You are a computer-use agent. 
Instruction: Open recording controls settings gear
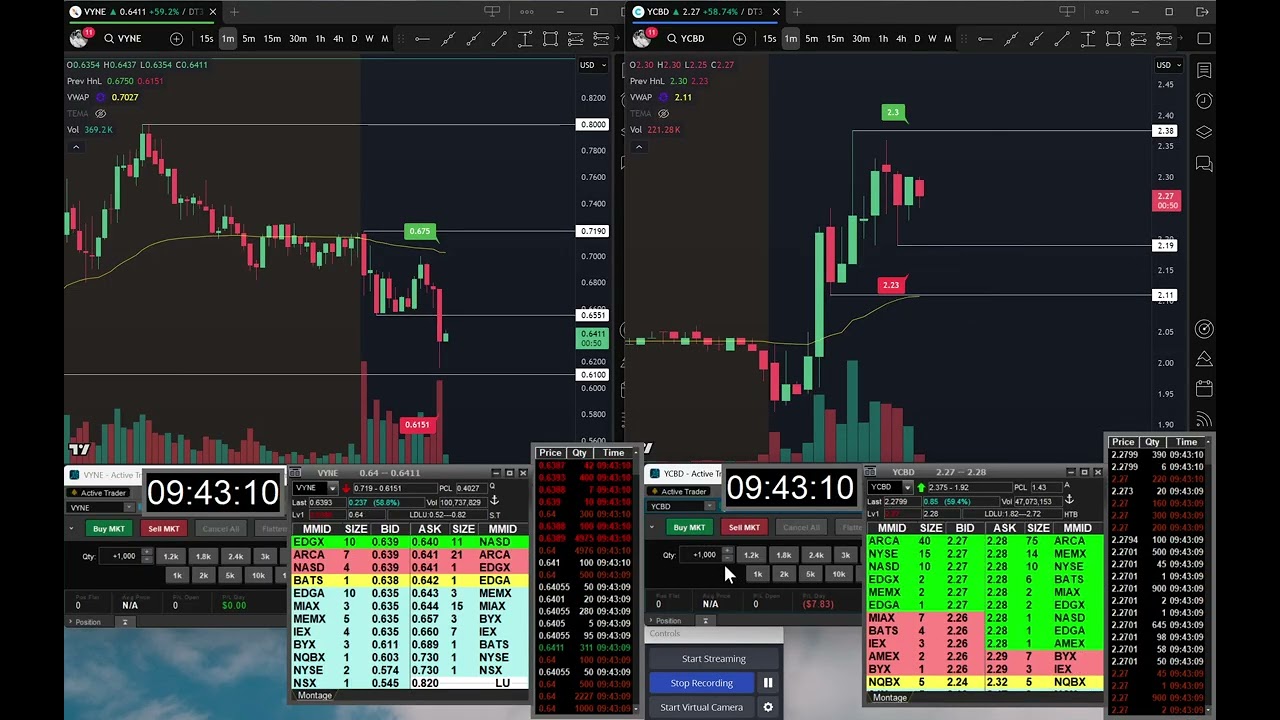pos(768,707)
